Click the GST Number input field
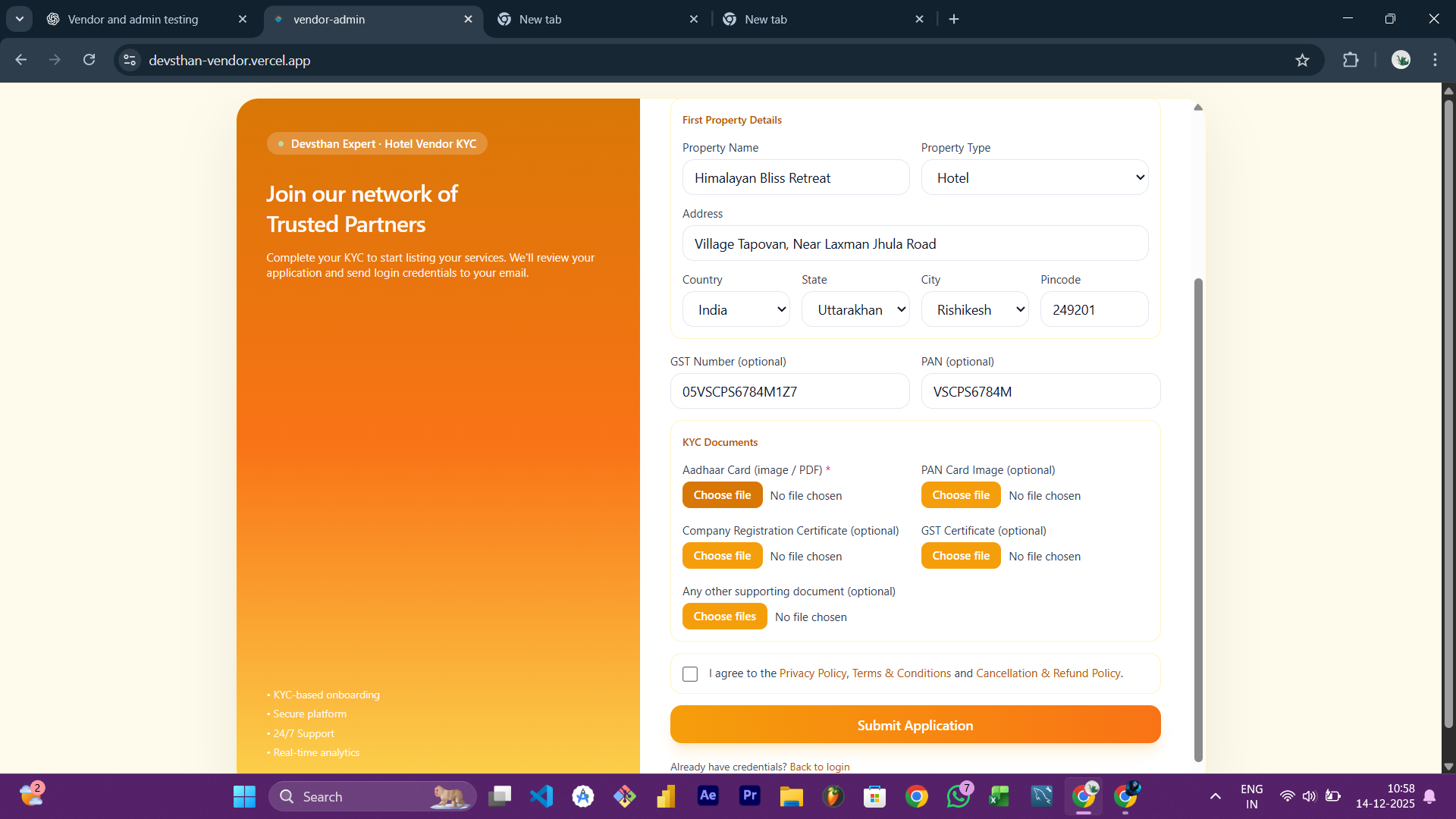Viewport: 1456px width, 819px height. [789, 392]
